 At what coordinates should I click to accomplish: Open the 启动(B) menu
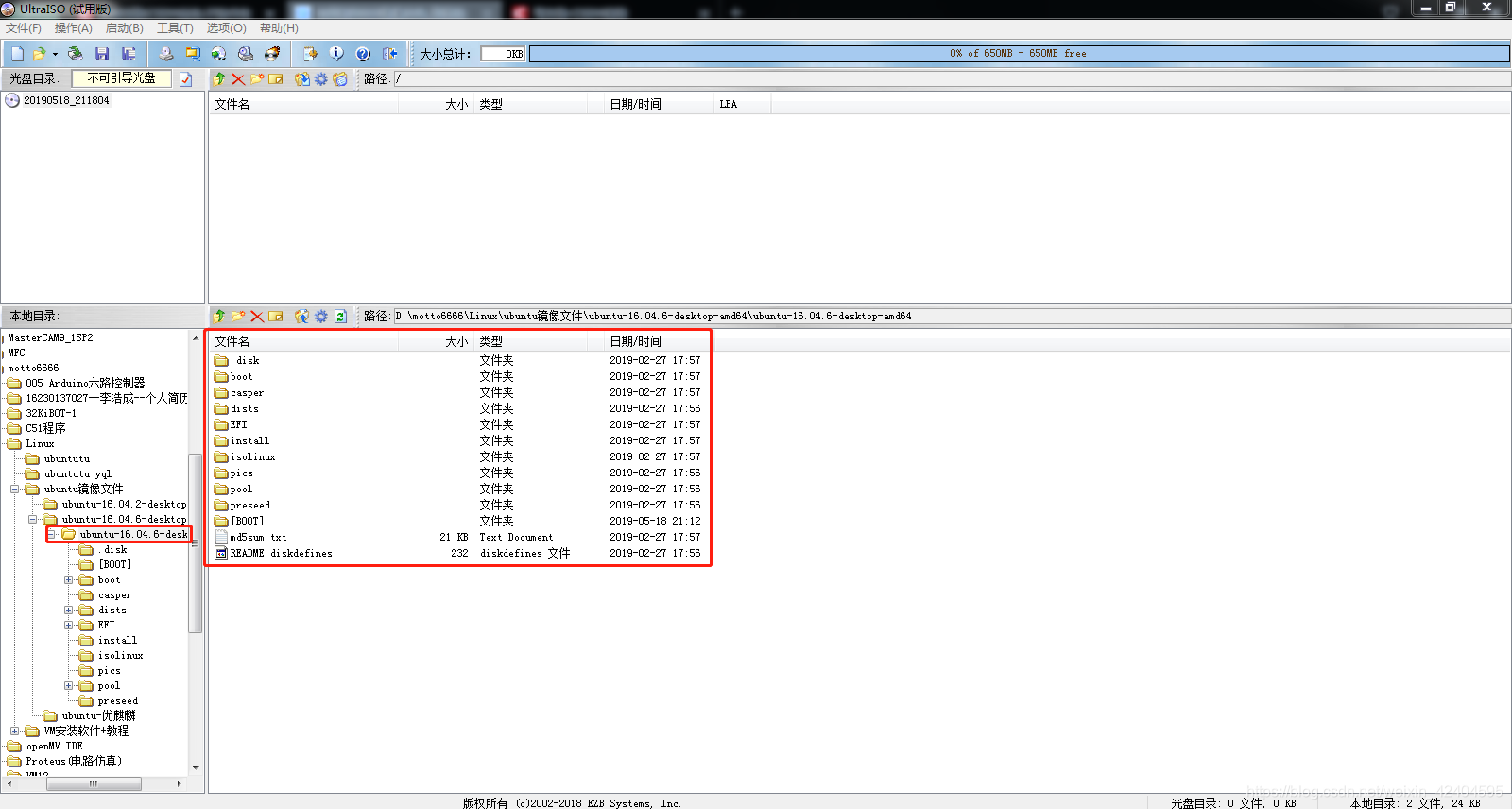(125, 28)
